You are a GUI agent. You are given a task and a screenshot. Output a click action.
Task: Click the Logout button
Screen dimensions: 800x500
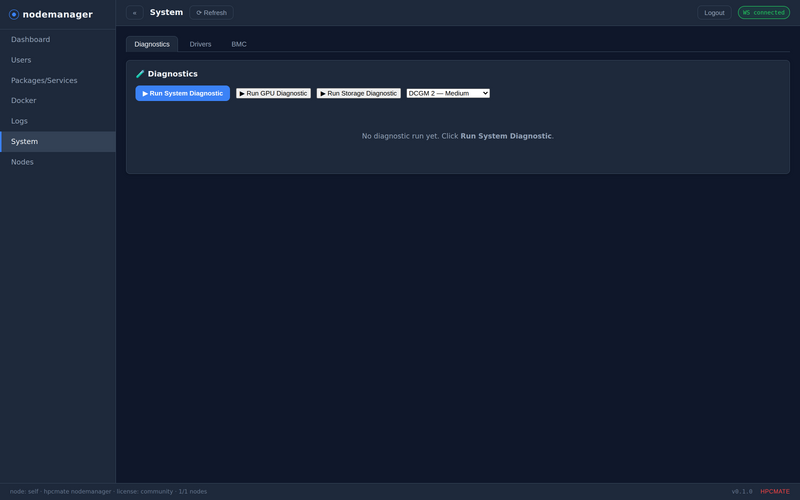click(x=714, y=13)
